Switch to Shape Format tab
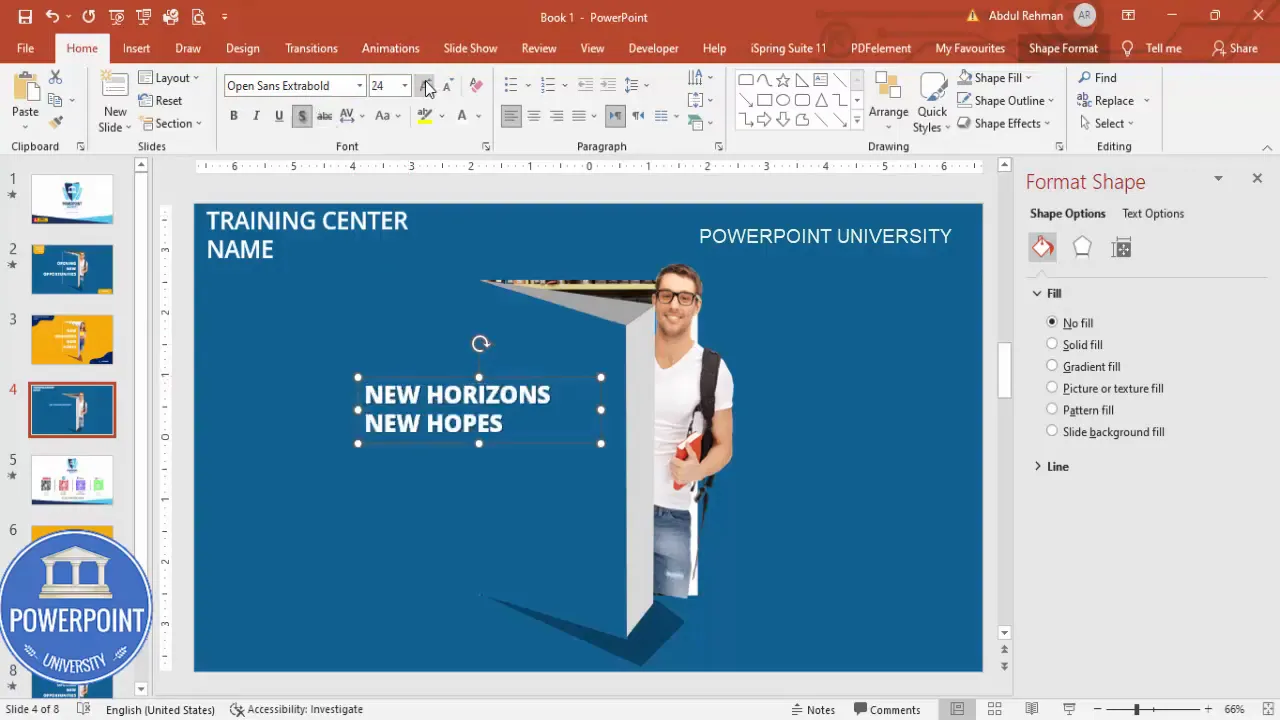 (1063, 48)
